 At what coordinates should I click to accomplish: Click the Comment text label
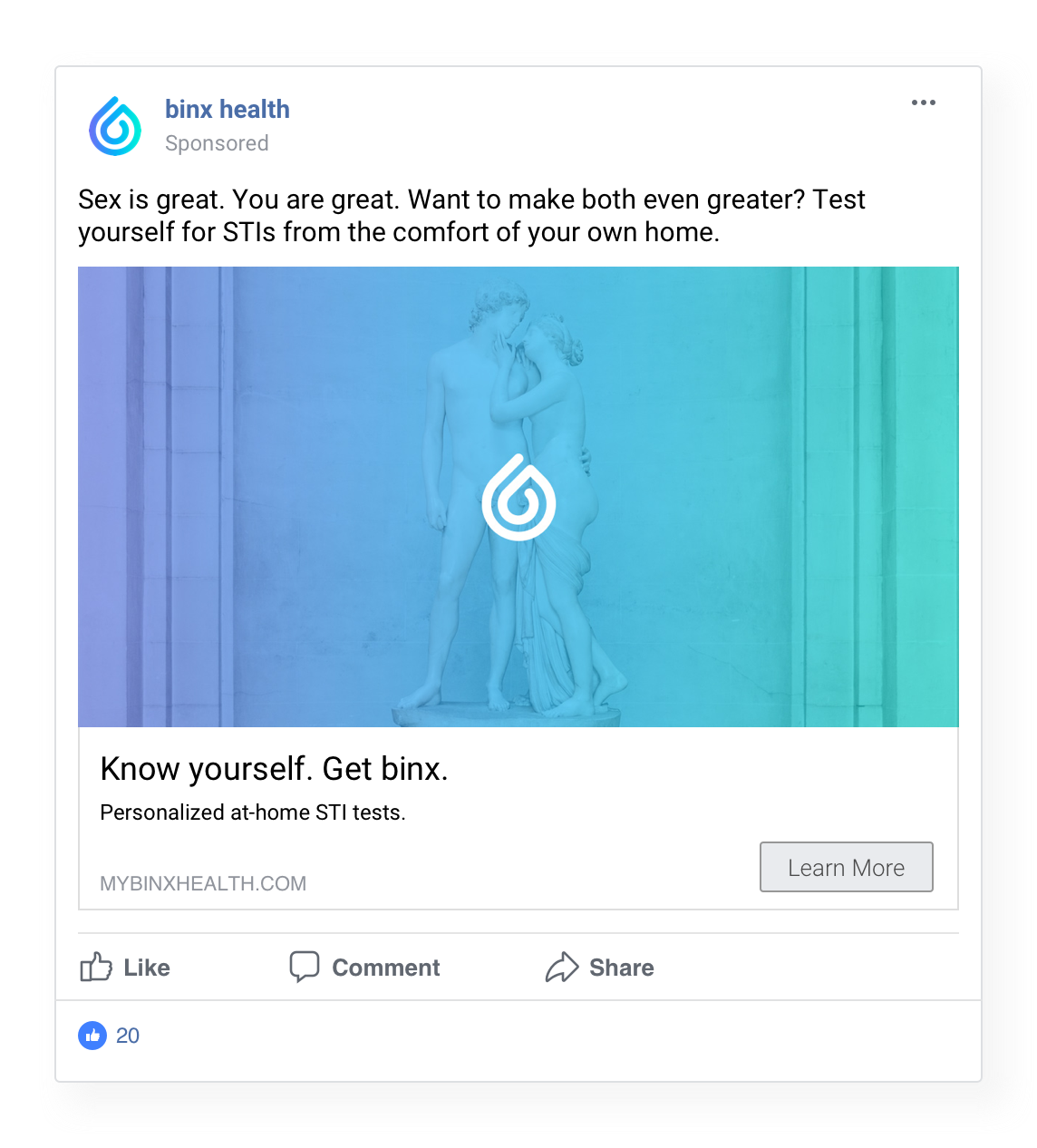coord(386,968)
